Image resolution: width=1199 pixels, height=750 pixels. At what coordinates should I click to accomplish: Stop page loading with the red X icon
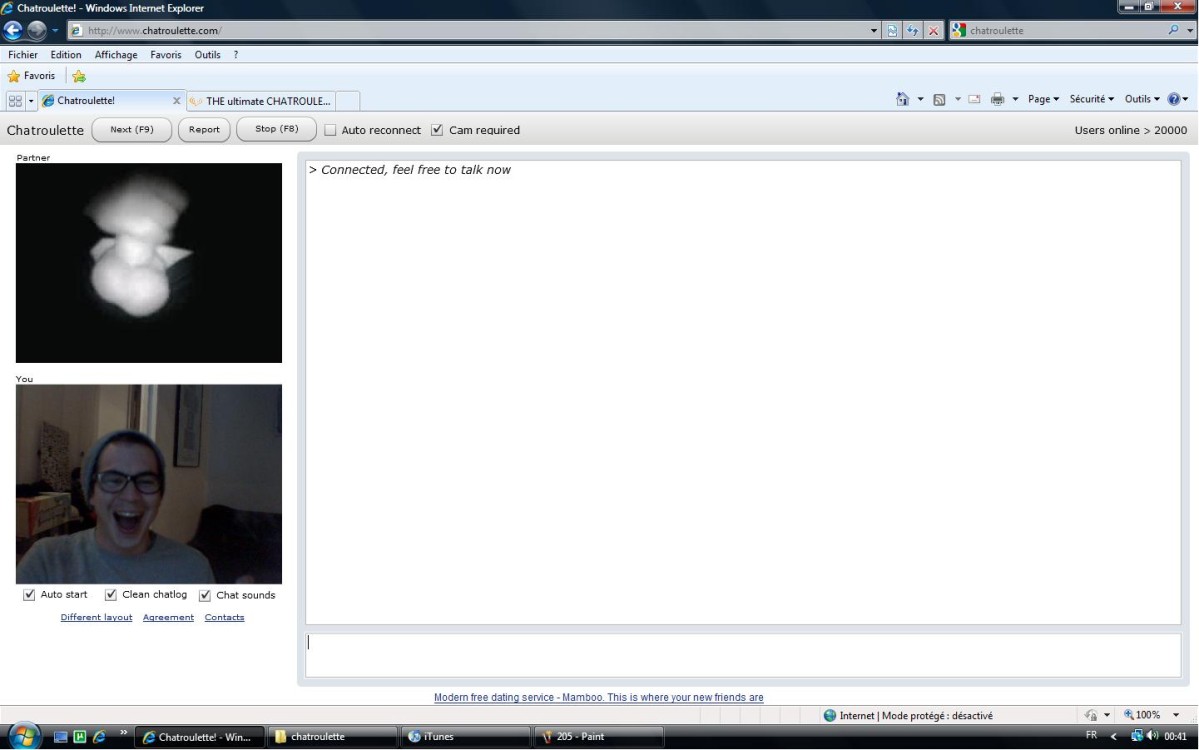[933, 31]
